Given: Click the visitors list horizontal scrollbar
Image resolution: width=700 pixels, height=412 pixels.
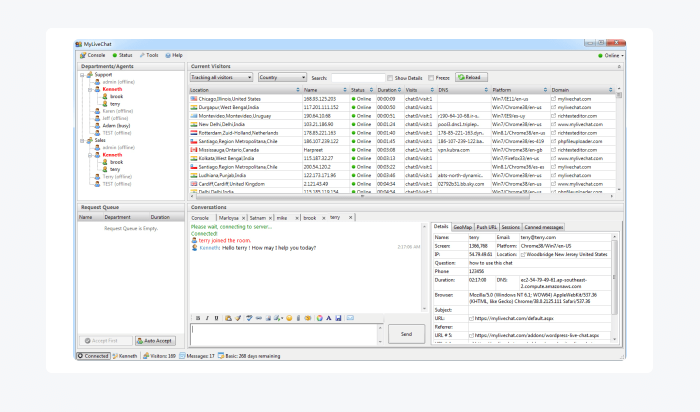Looking at the screenshot, I should [361, 196].
